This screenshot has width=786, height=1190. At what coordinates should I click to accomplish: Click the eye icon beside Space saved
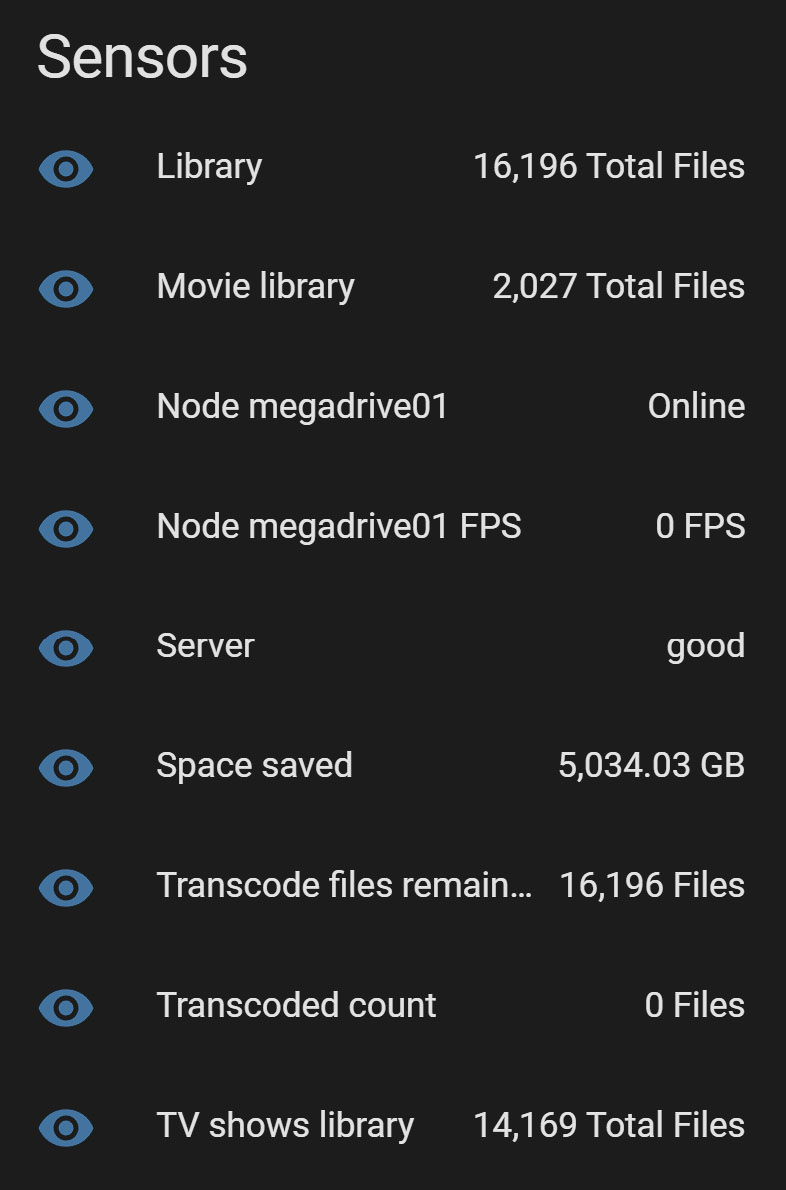click(x=66, y=767)
